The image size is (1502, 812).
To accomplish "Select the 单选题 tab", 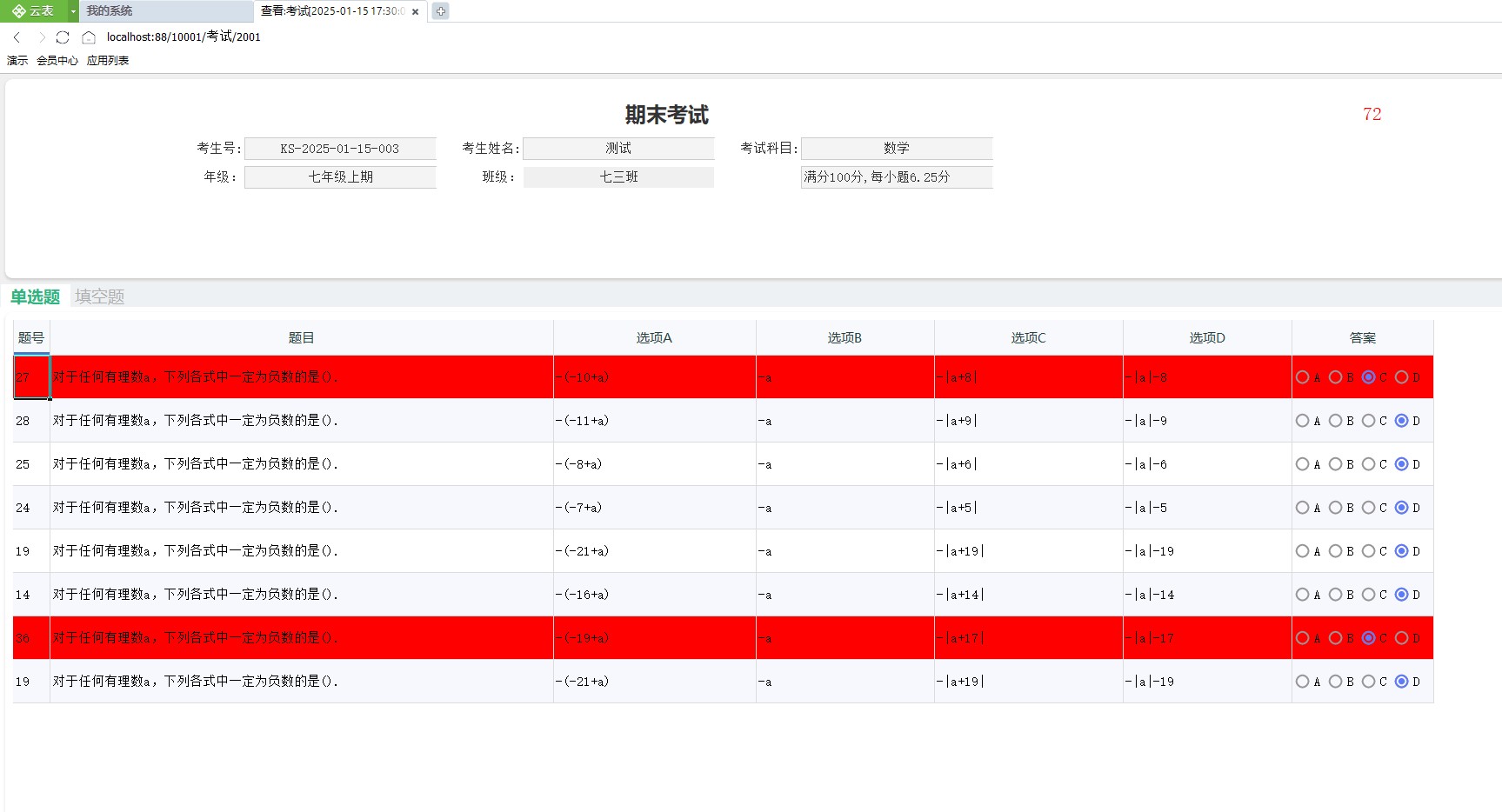I will (36, 296).
